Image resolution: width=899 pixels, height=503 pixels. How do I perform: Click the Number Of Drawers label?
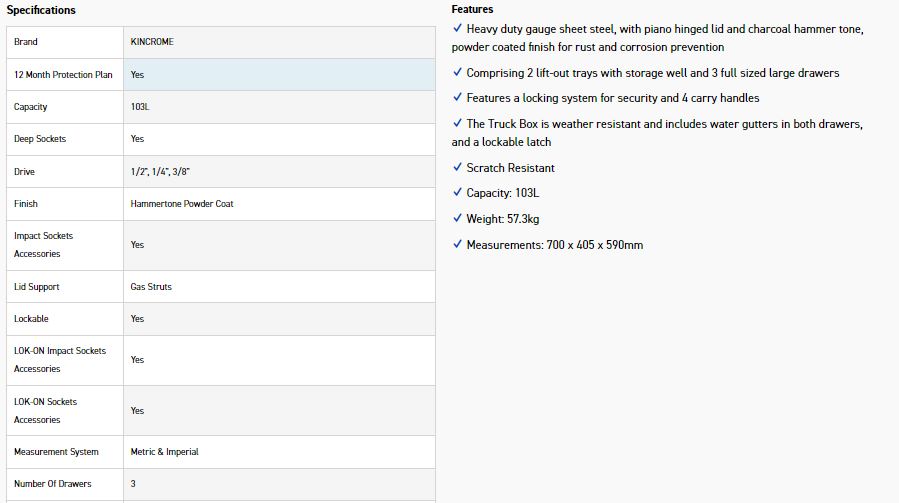[x=52, y=484]
